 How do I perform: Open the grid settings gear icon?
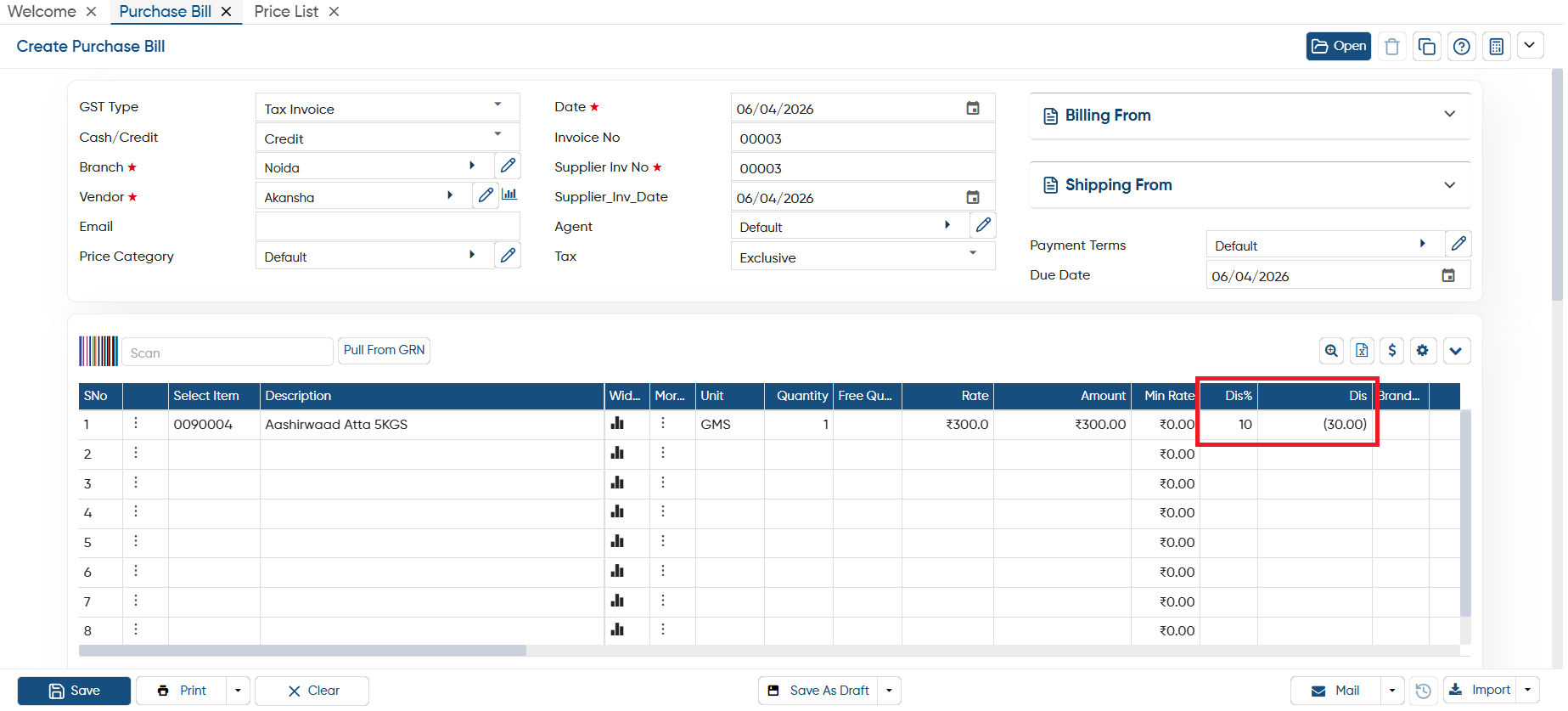pyautogui.click(x=1423, y=350)
